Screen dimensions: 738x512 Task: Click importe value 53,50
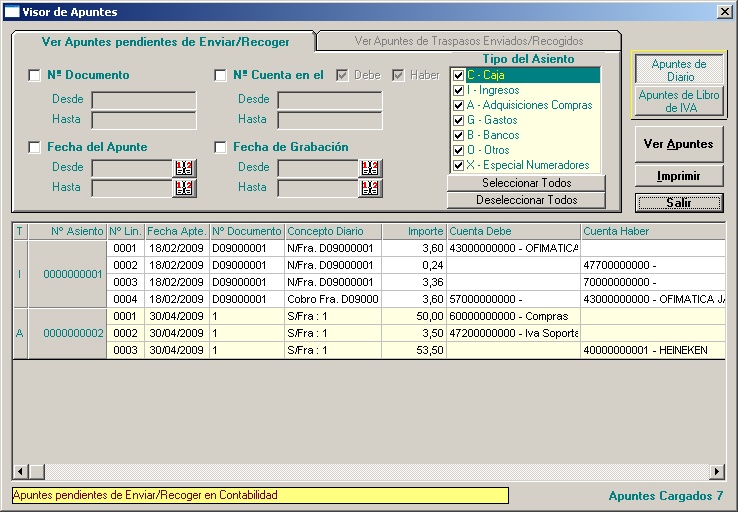[414, 350]
